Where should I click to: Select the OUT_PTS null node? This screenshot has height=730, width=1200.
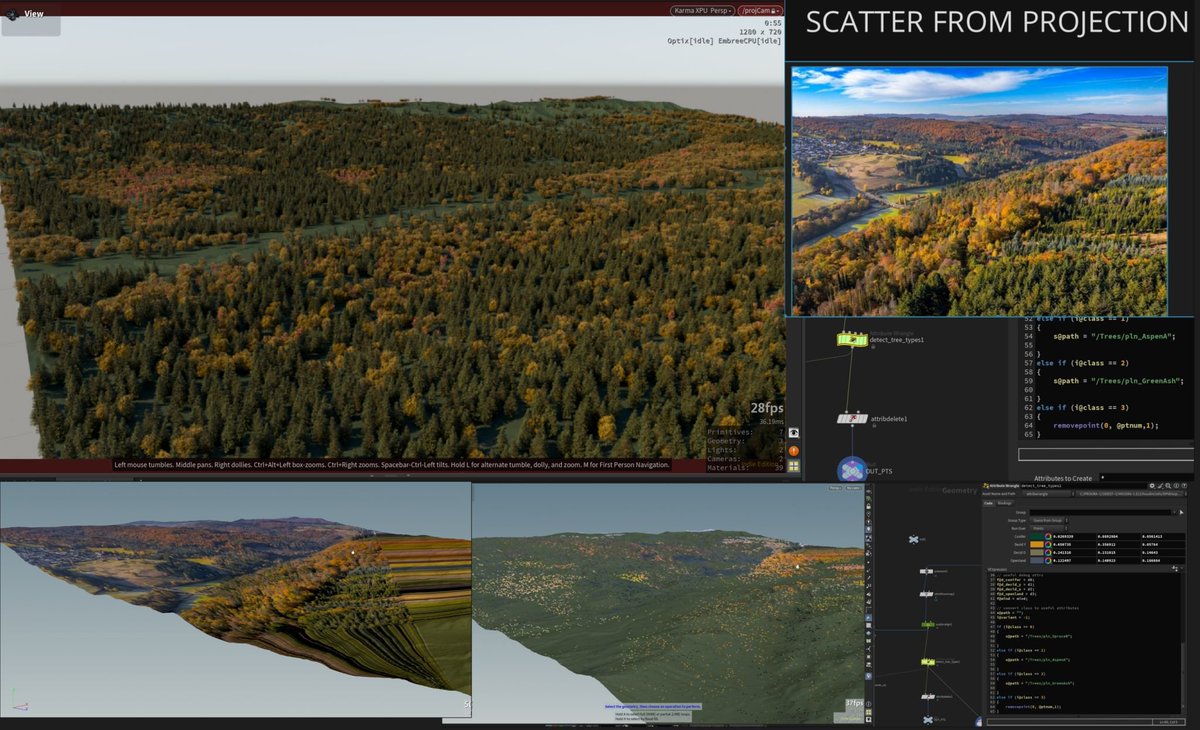click(x=851, y=470)
